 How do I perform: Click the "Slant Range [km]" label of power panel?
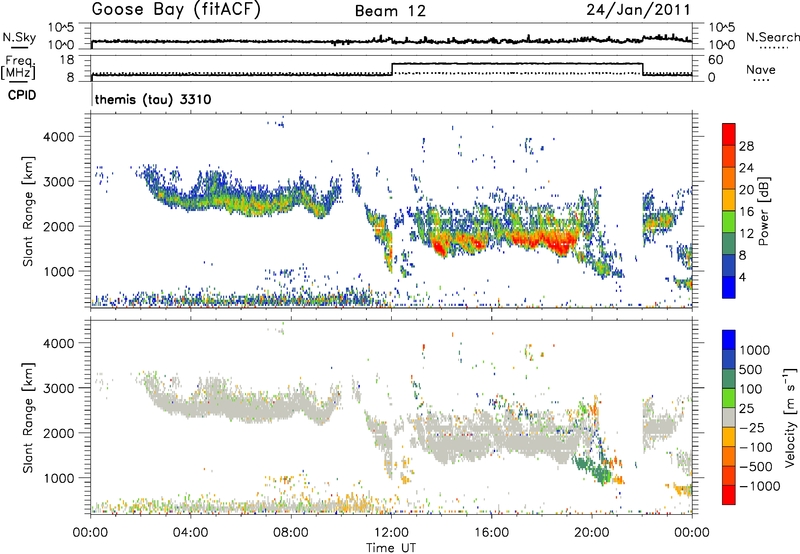tap(28, 211)
